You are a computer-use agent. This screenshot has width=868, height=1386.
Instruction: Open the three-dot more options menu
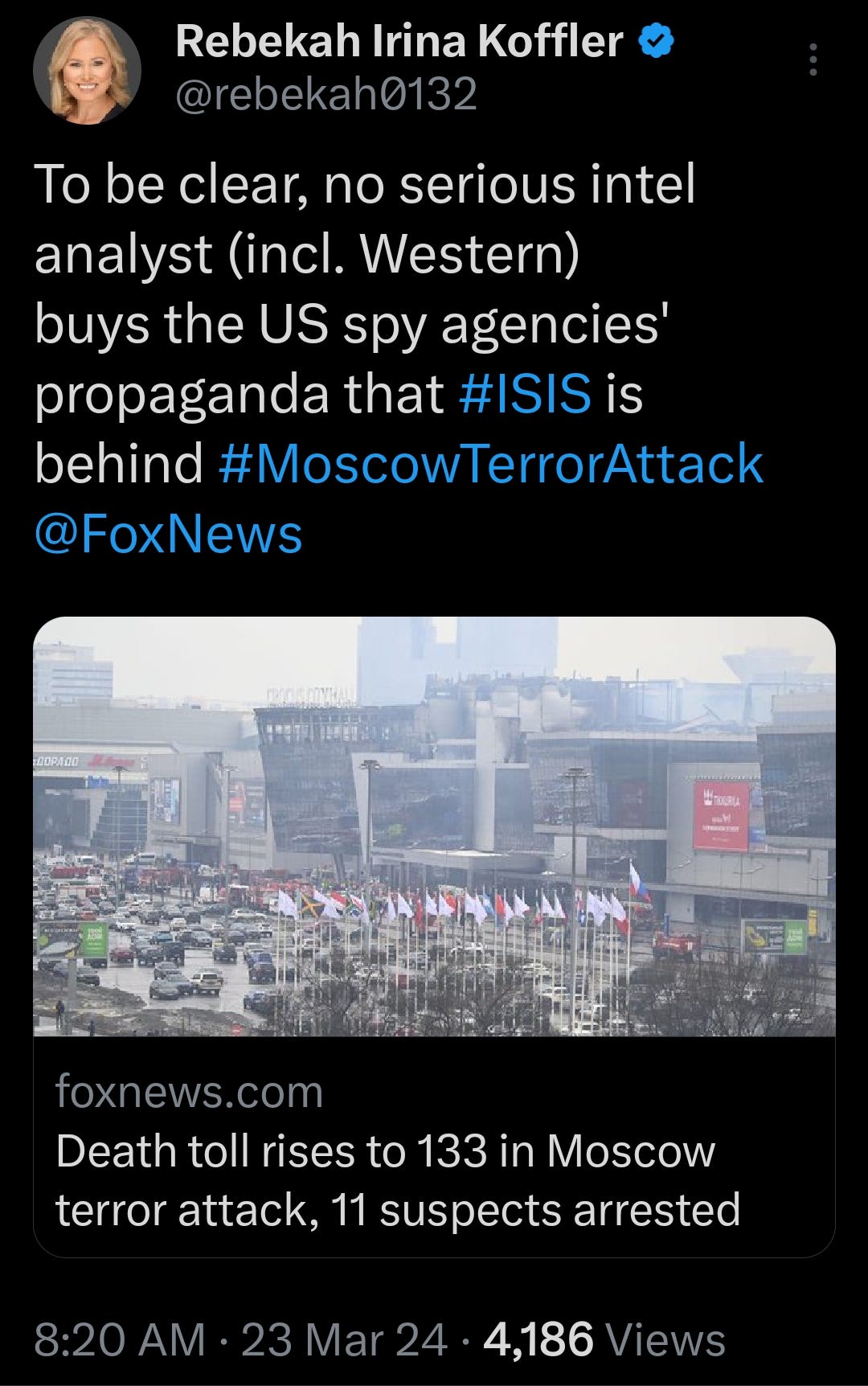pyautogui.click(x=813, y=59)
